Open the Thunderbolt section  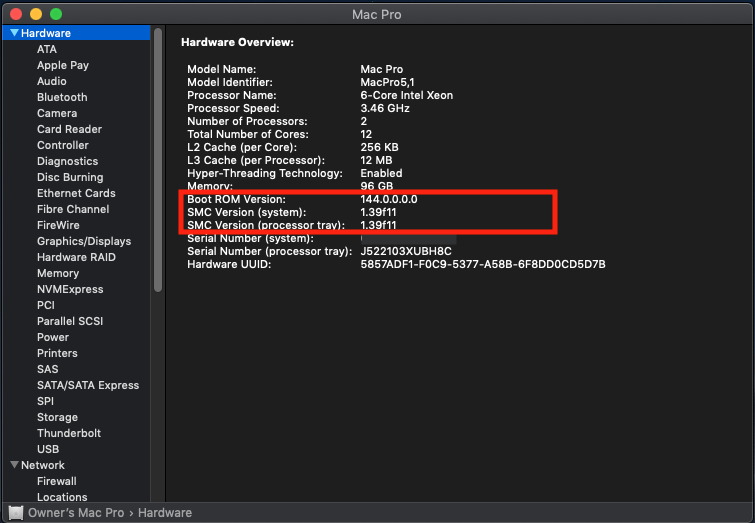pyautogui.click(x=69, y=433)
